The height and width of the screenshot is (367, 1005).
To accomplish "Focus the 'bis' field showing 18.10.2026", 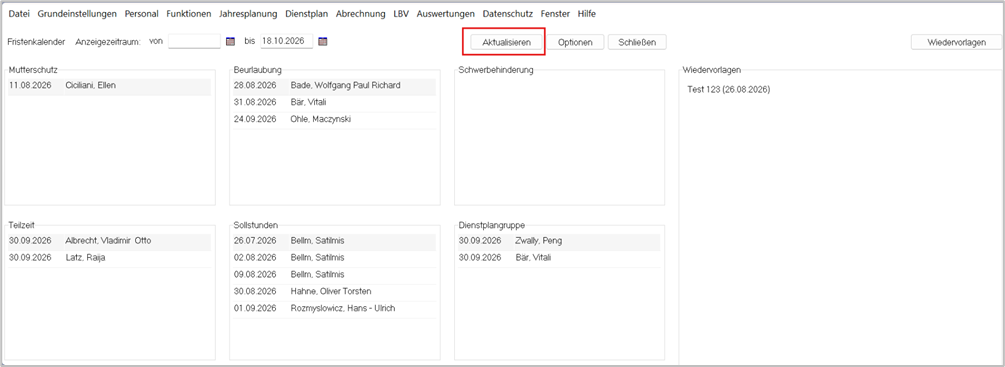I will click(287, 41).
